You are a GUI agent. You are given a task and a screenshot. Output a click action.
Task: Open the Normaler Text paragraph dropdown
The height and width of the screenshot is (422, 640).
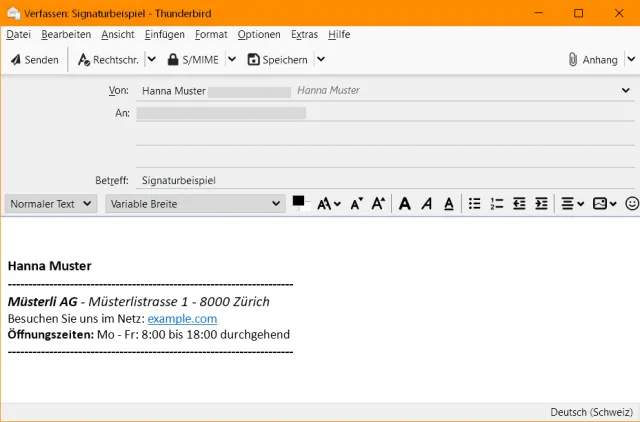[51, 204]
